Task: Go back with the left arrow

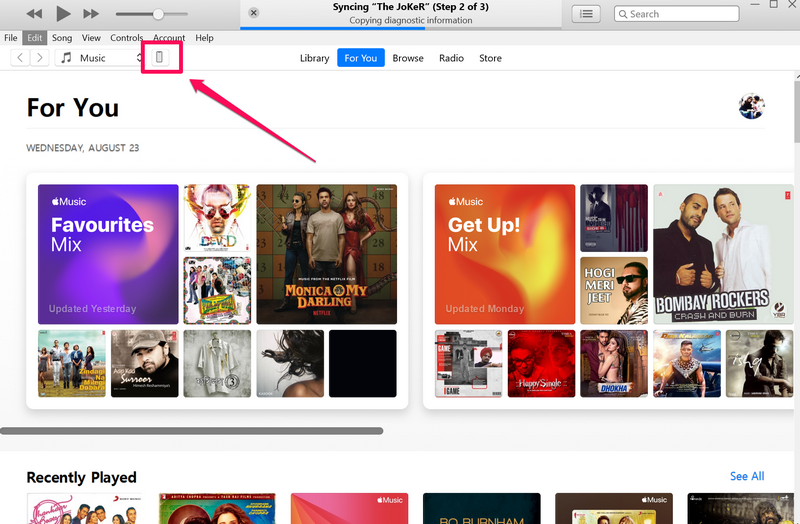Action: click(x=20, y=58)
